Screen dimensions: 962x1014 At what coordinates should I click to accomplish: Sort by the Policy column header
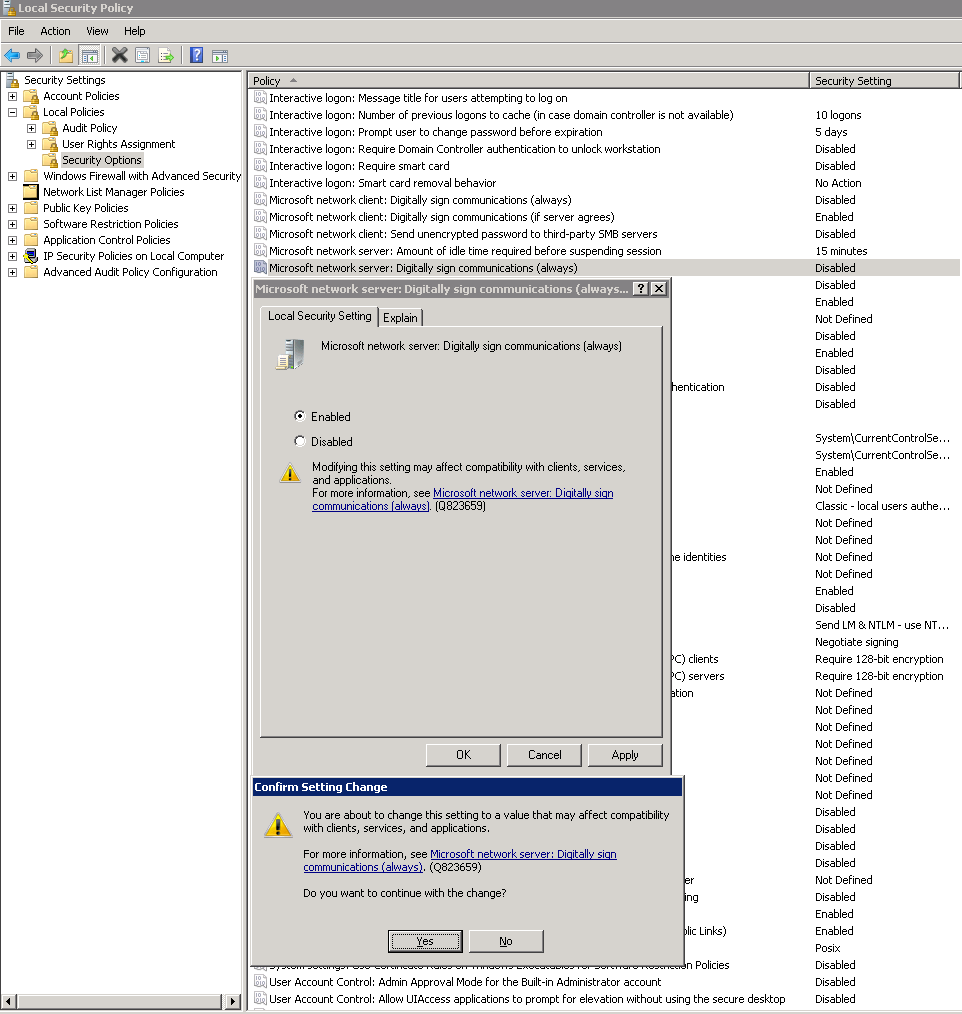pos(528,81)
